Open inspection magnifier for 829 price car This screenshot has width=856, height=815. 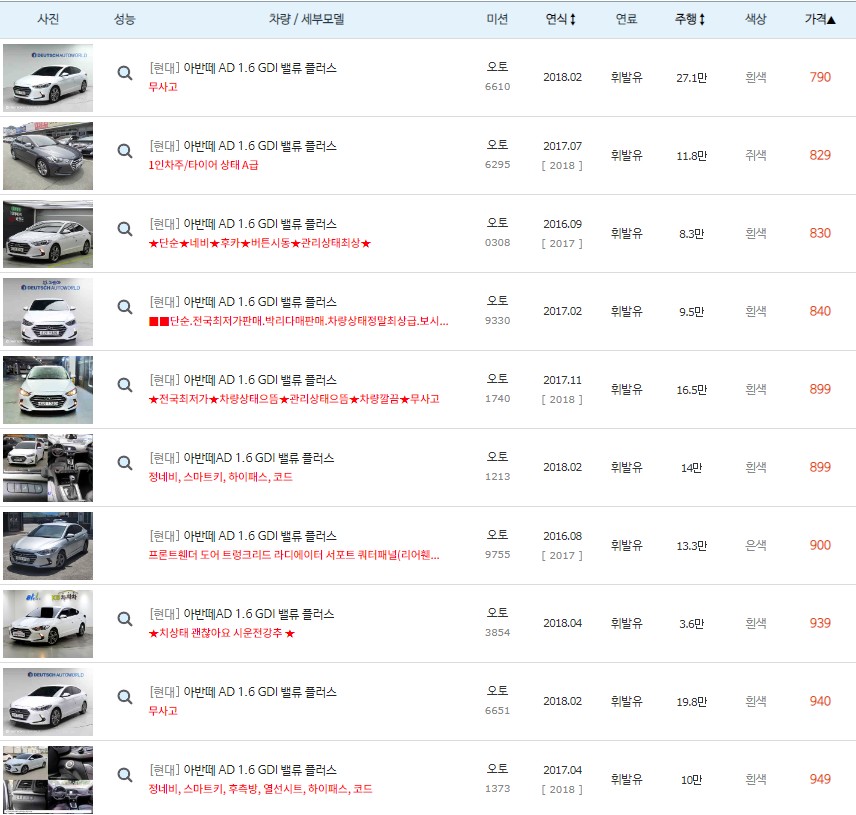[125, 151]
